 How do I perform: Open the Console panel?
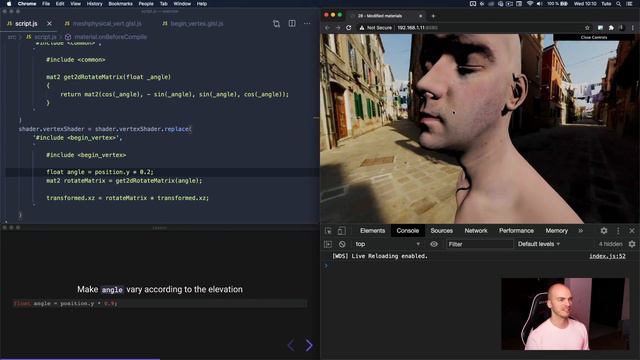pos(407,231)
